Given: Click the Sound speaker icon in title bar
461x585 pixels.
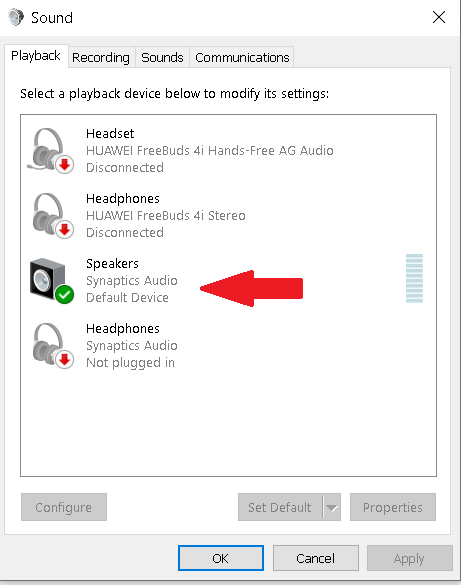Looking at the screenshot, I should [x=16, y=18].
